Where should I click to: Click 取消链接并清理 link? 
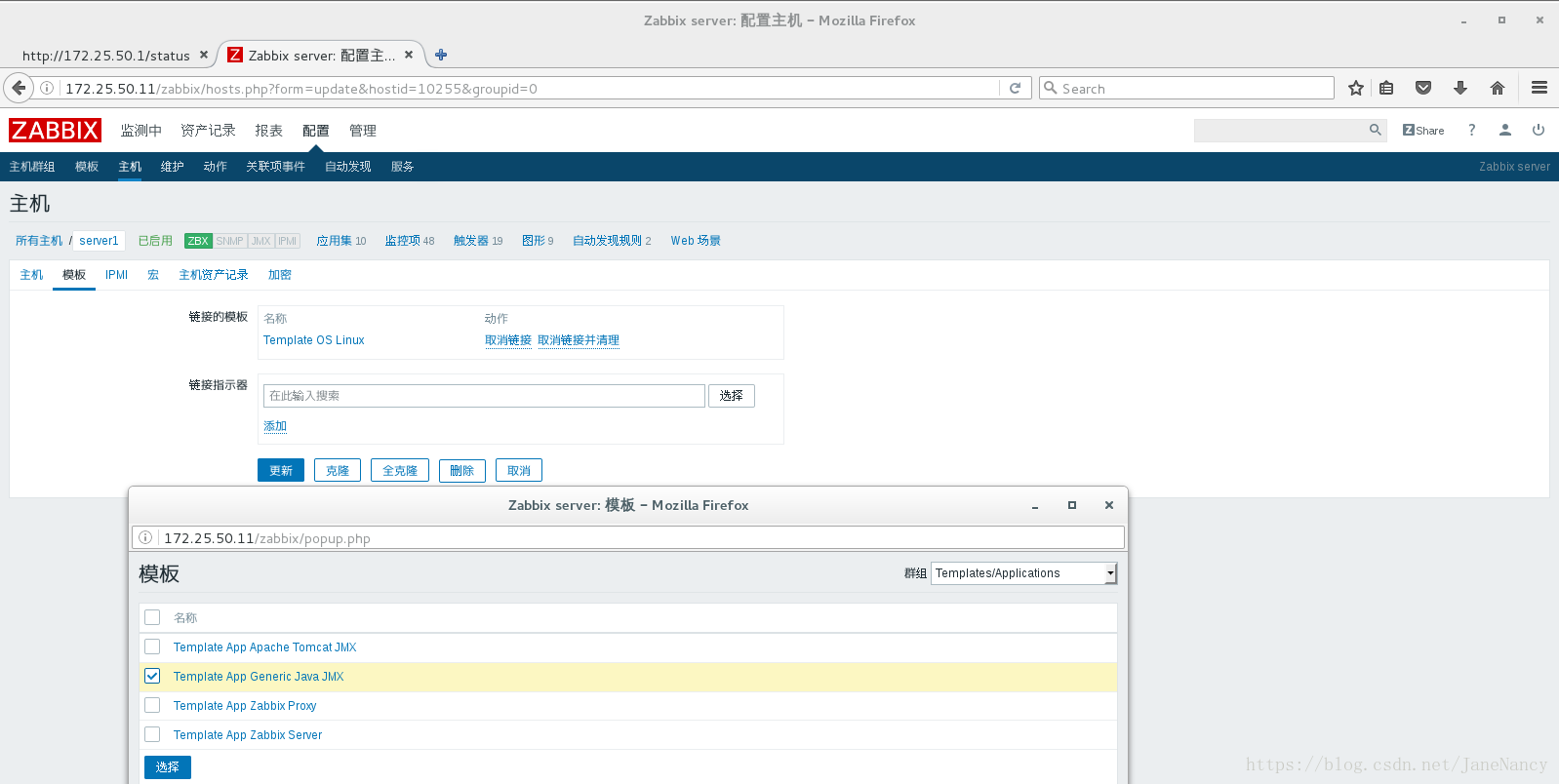(x=579, y=340)
